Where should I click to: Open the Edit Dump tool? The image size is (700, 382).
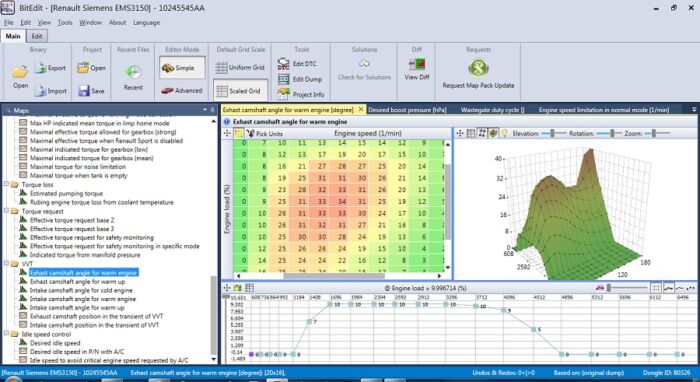tap(283, 79)
